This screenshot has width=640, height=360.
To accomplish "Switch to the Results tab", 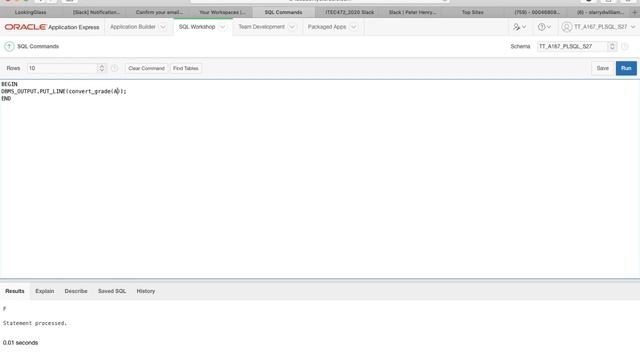I will coord(15,291).
